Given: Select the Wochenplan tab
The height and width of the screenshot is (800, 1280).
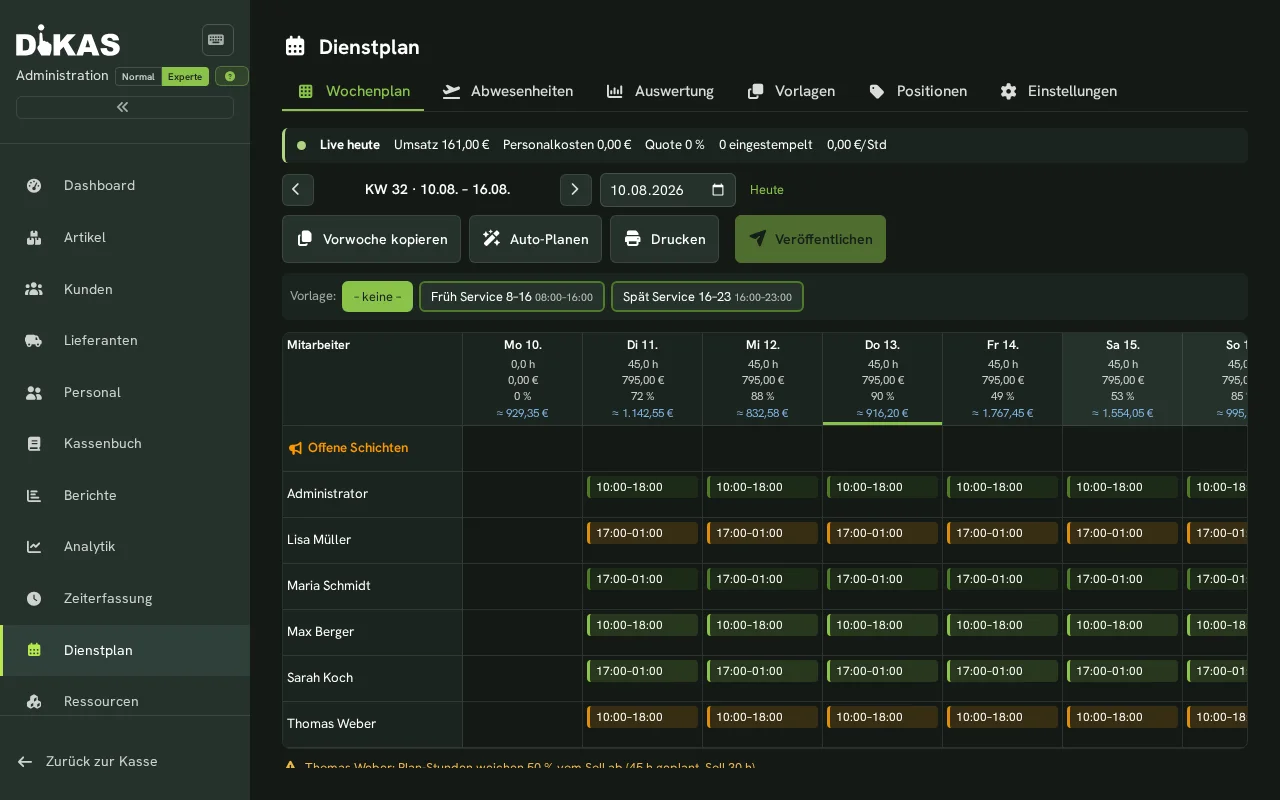Looking at the screenshot, I should [x=354, y=91].
